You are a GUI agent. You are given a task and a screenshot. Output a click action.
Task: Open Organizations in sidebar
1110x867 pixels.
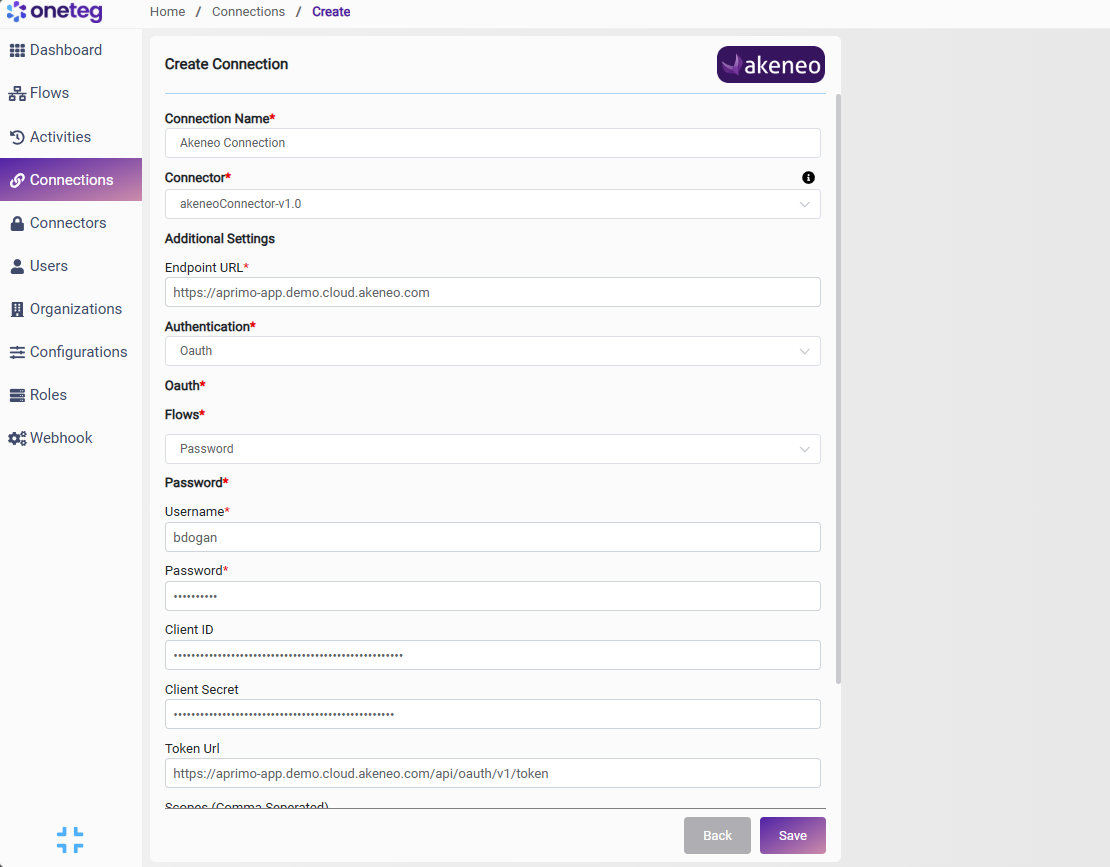coord(71,309)
